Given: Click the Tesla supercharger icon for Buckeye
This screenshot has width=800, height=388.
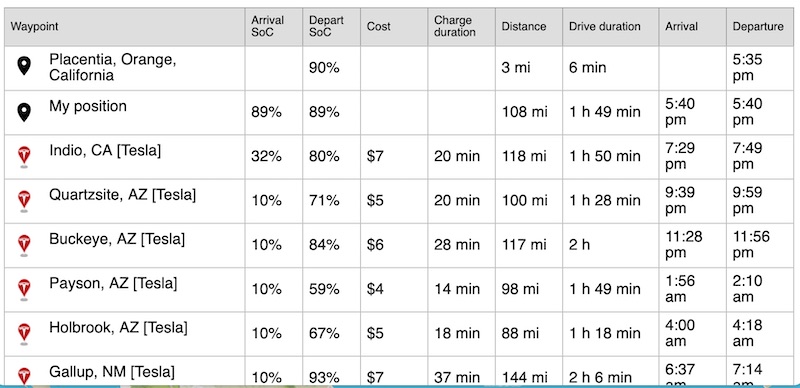Looking at the screenshot, I should [x=24, y=246].
